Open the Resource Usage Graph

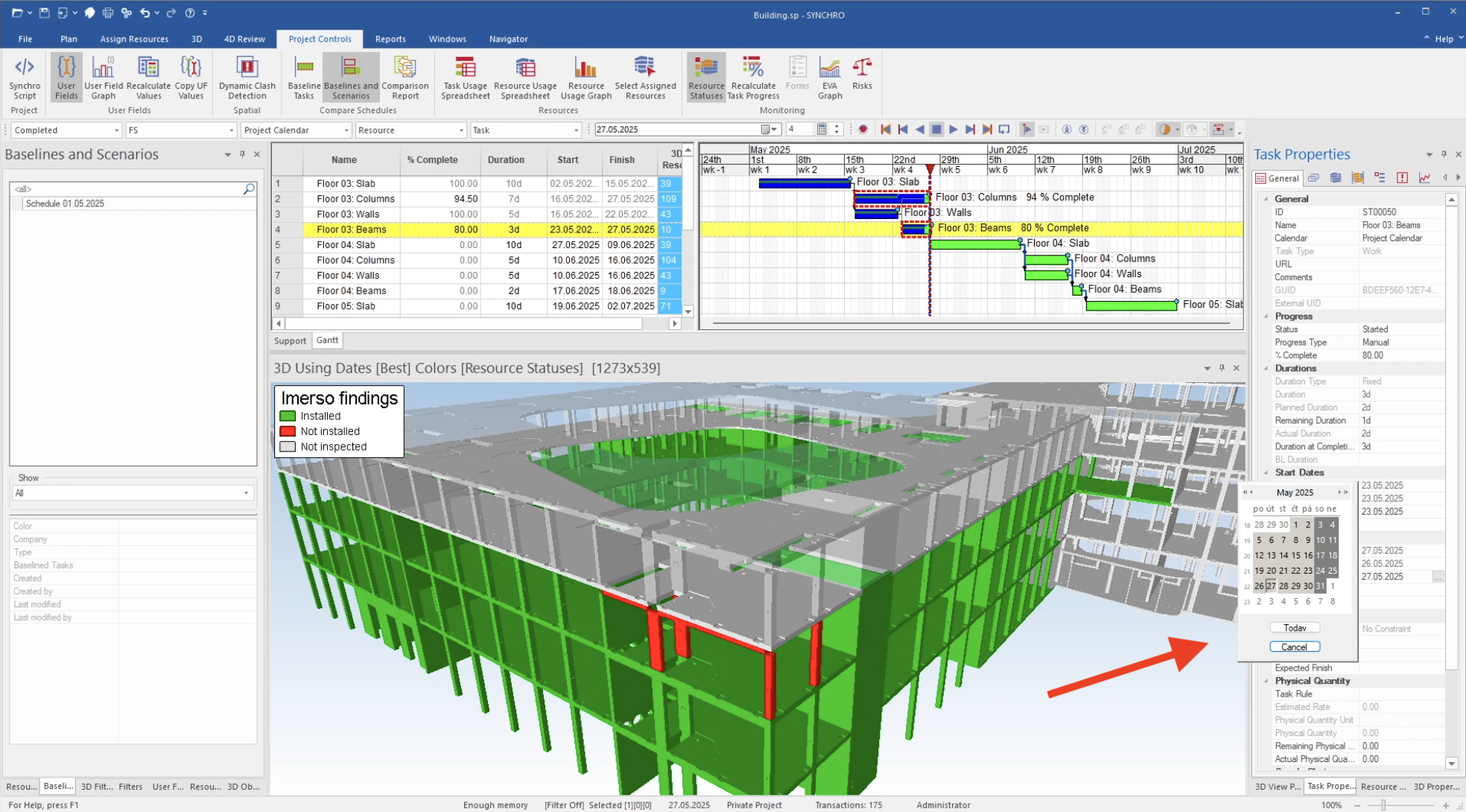(586, 77)
